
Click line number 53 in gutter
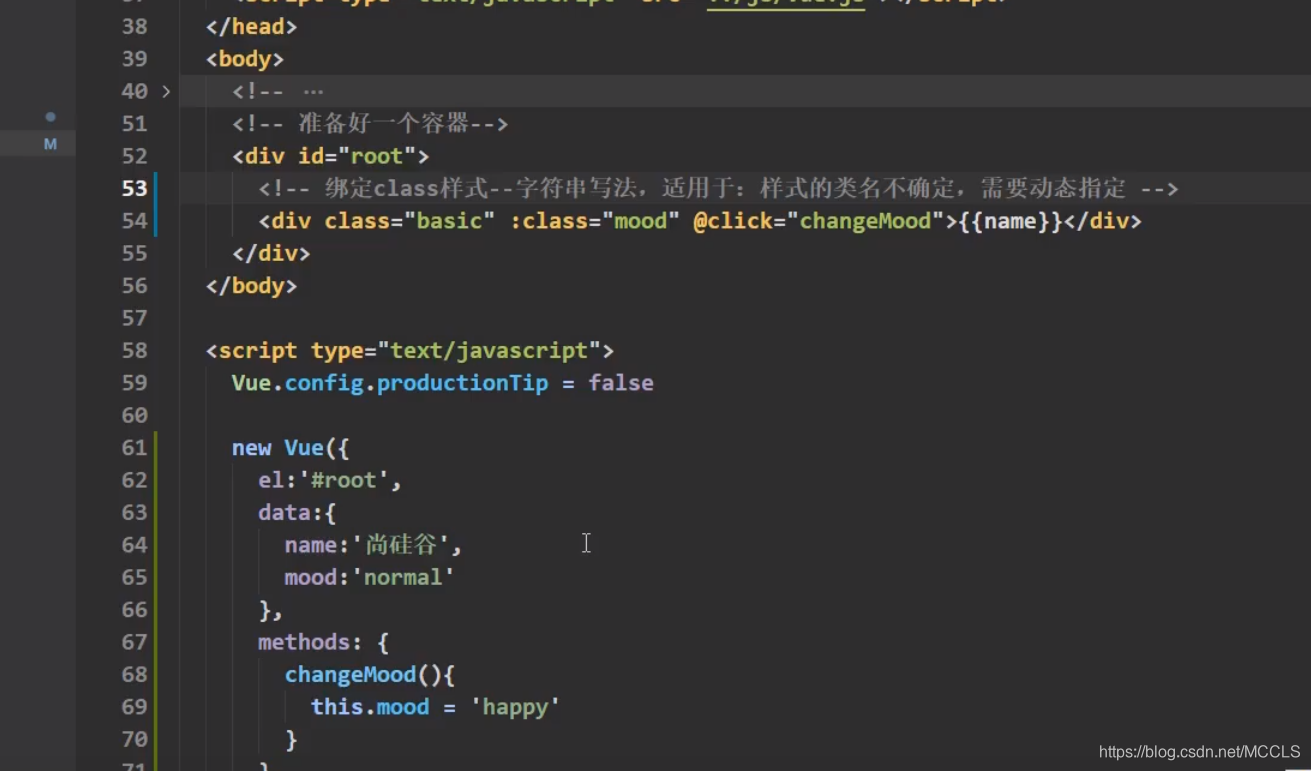coord(134,188)
